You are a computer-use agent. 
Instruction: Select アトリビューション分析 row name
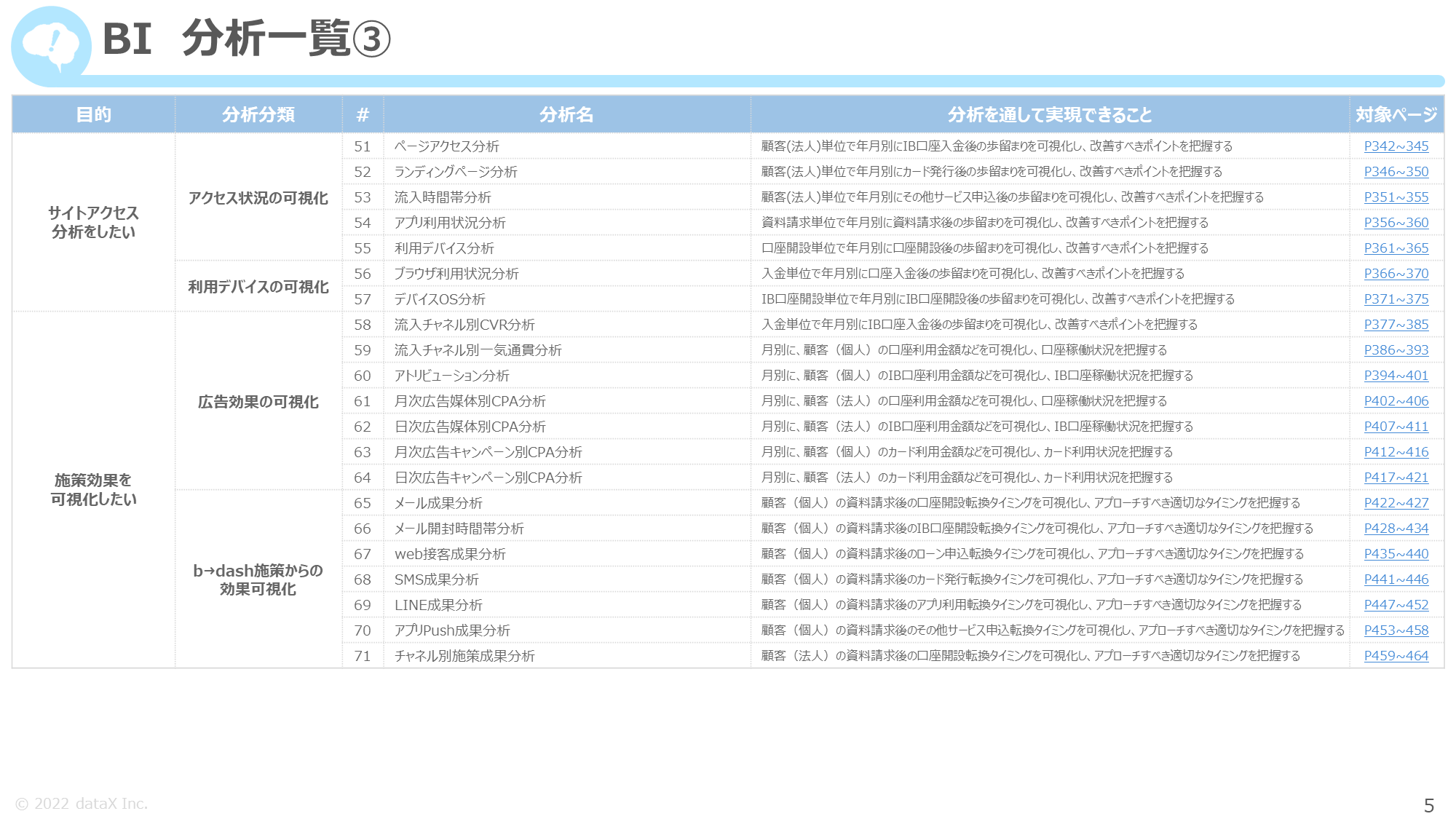451,376
